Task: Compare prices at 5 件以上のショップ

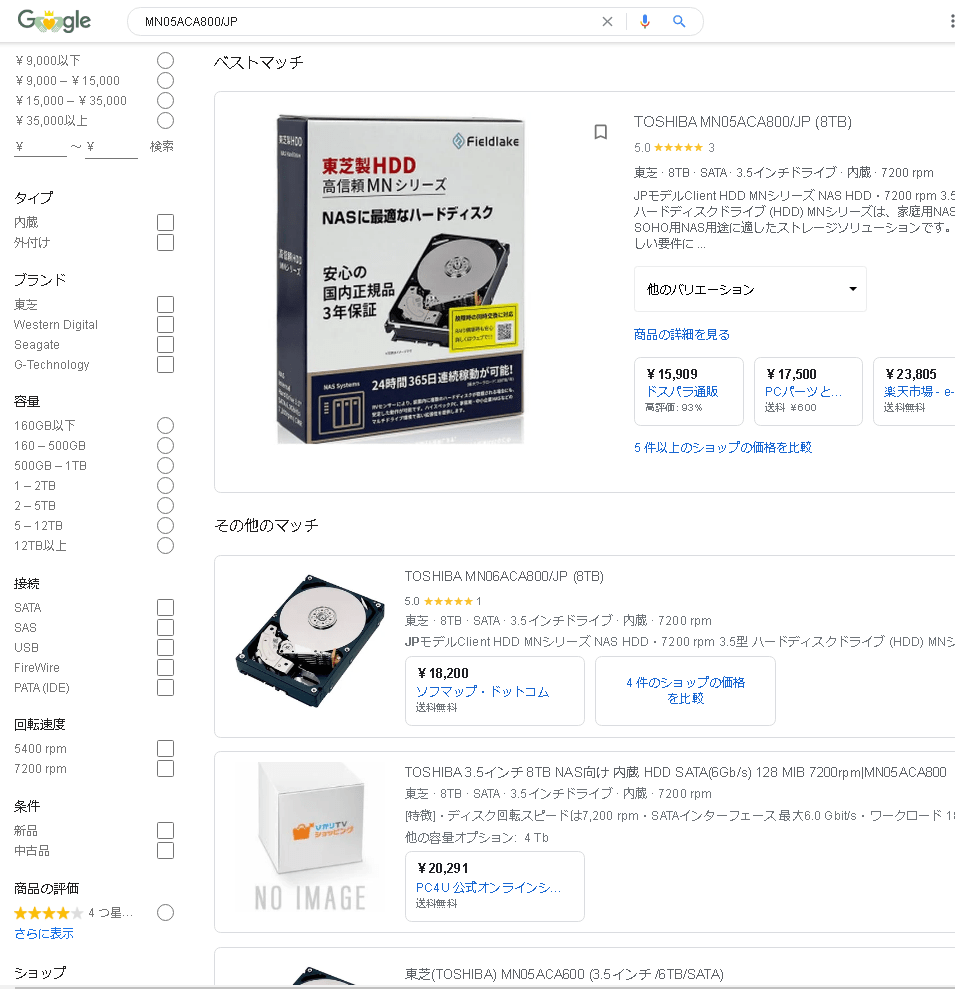Action: pos(723,448)
